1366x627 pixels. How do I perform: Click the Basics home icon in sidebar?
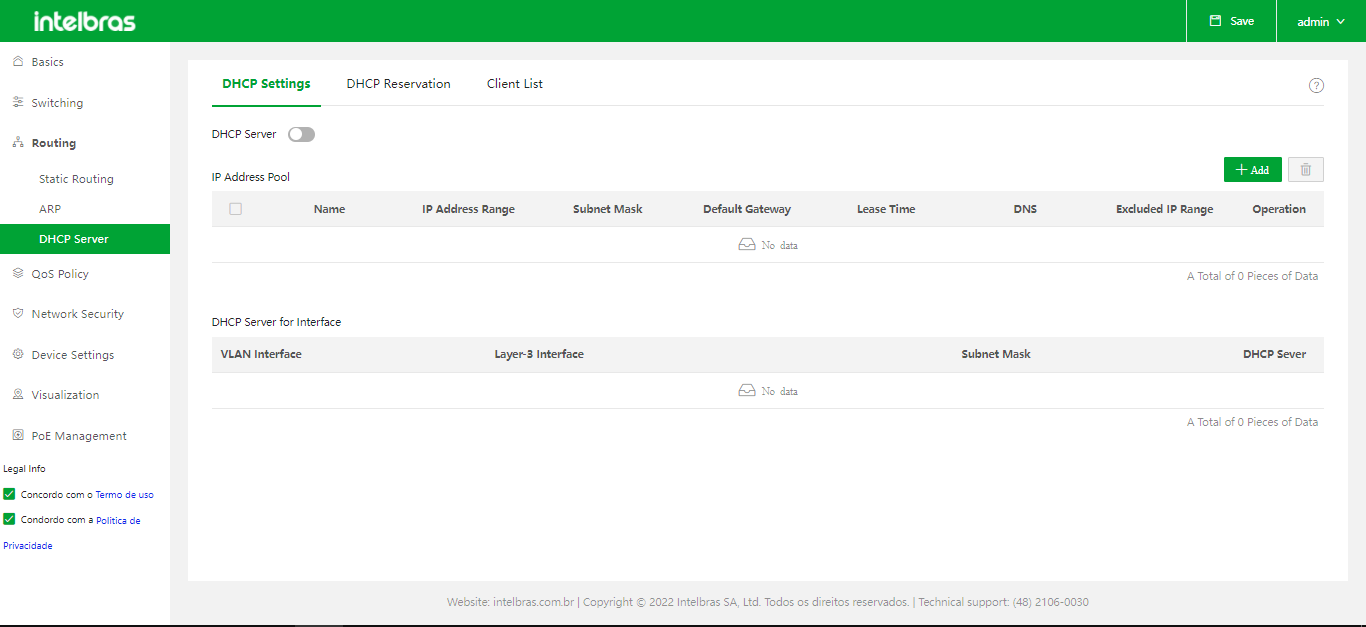[x=18, y=62]
